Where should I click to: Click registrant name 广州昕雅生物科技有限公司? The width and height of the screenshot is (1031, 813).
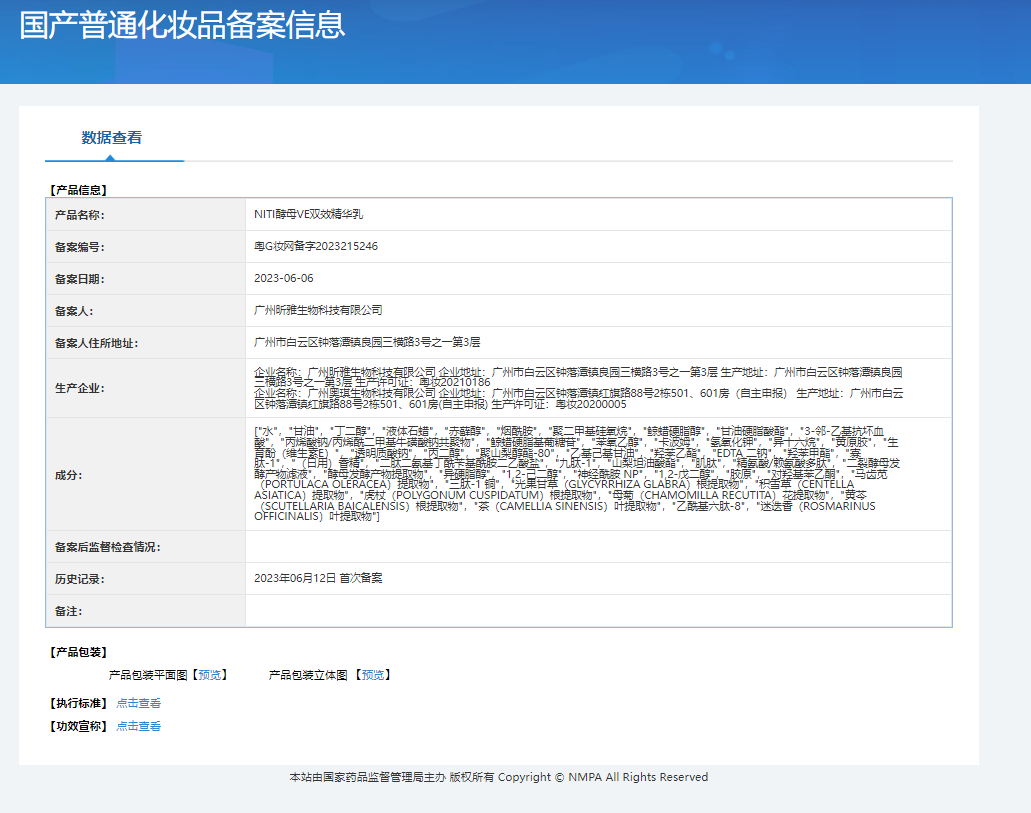click(x=318, y=311)
